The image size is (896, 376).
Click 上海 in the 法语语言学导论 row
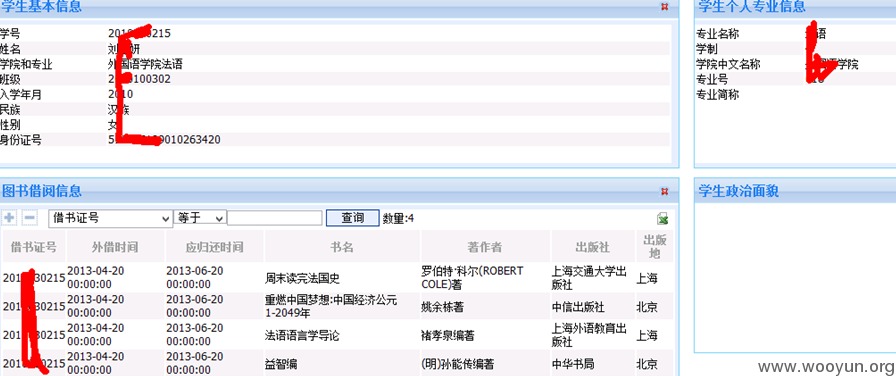point(647,335)
